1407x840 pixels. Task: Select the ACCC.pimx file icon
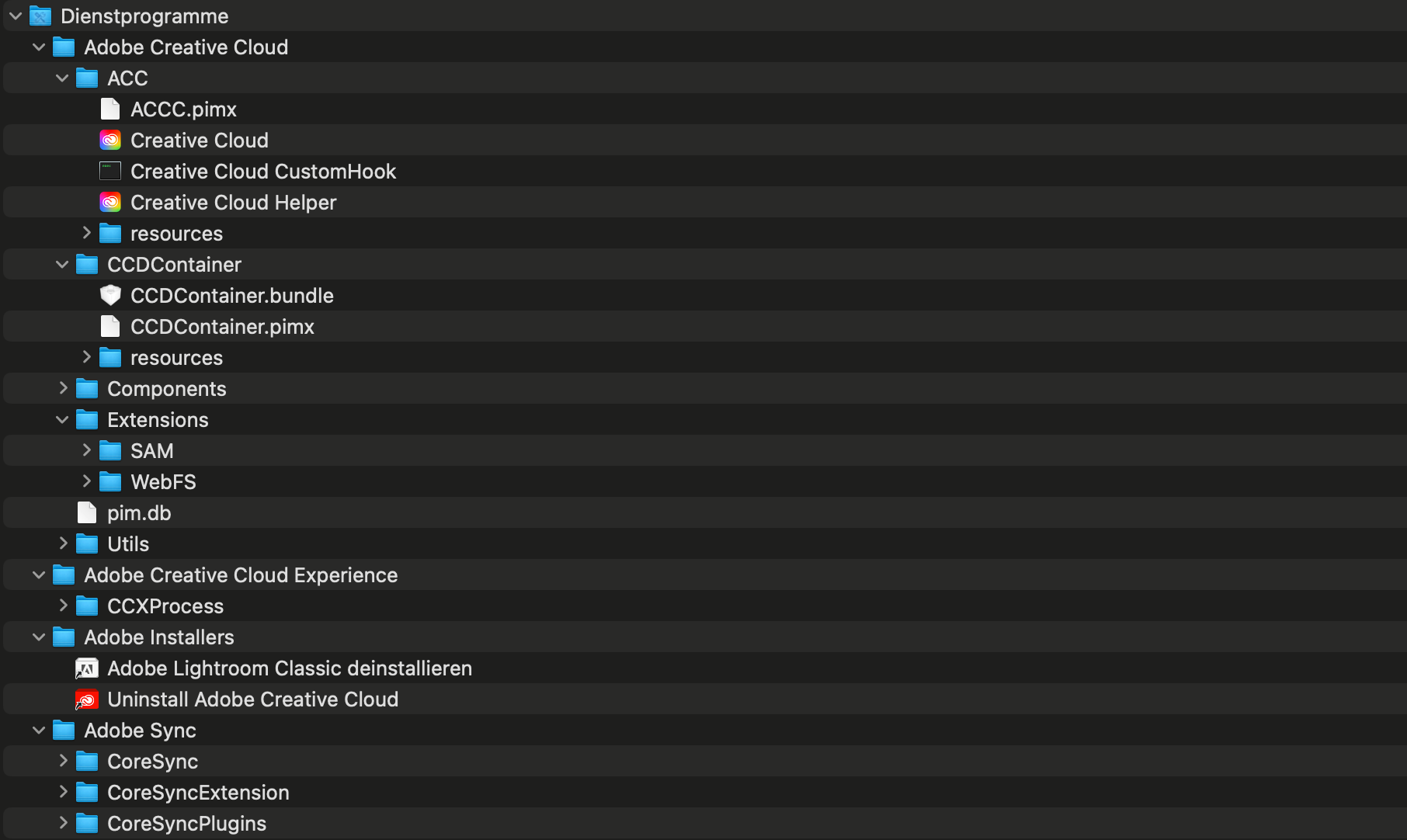[x=110, y=109]
